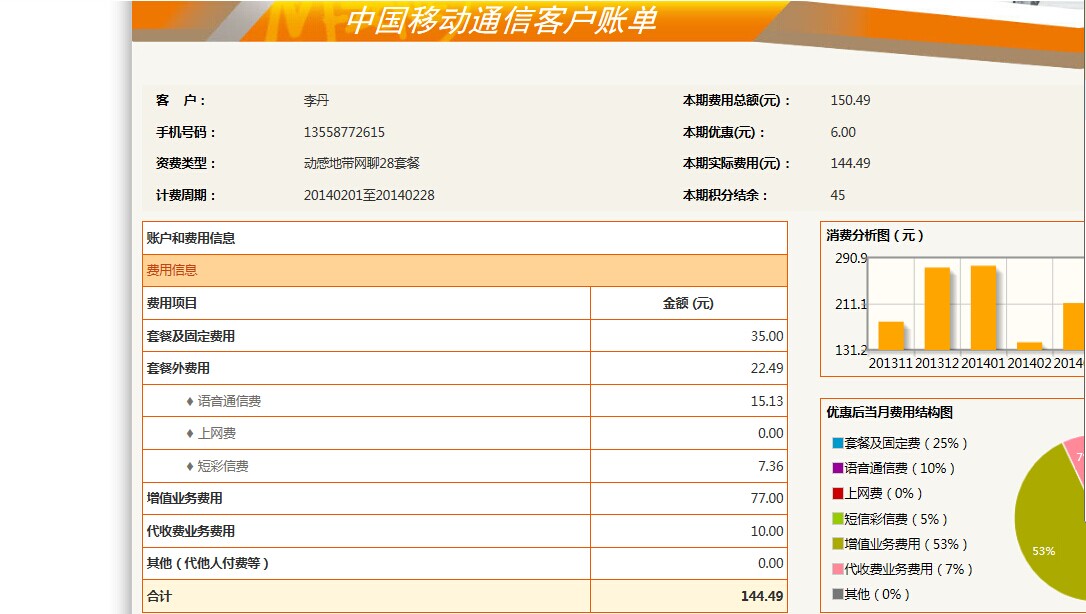Click pink swatch for 代收费业务费用 legend
Screen dimensions: 1086x614
(837, 569)
